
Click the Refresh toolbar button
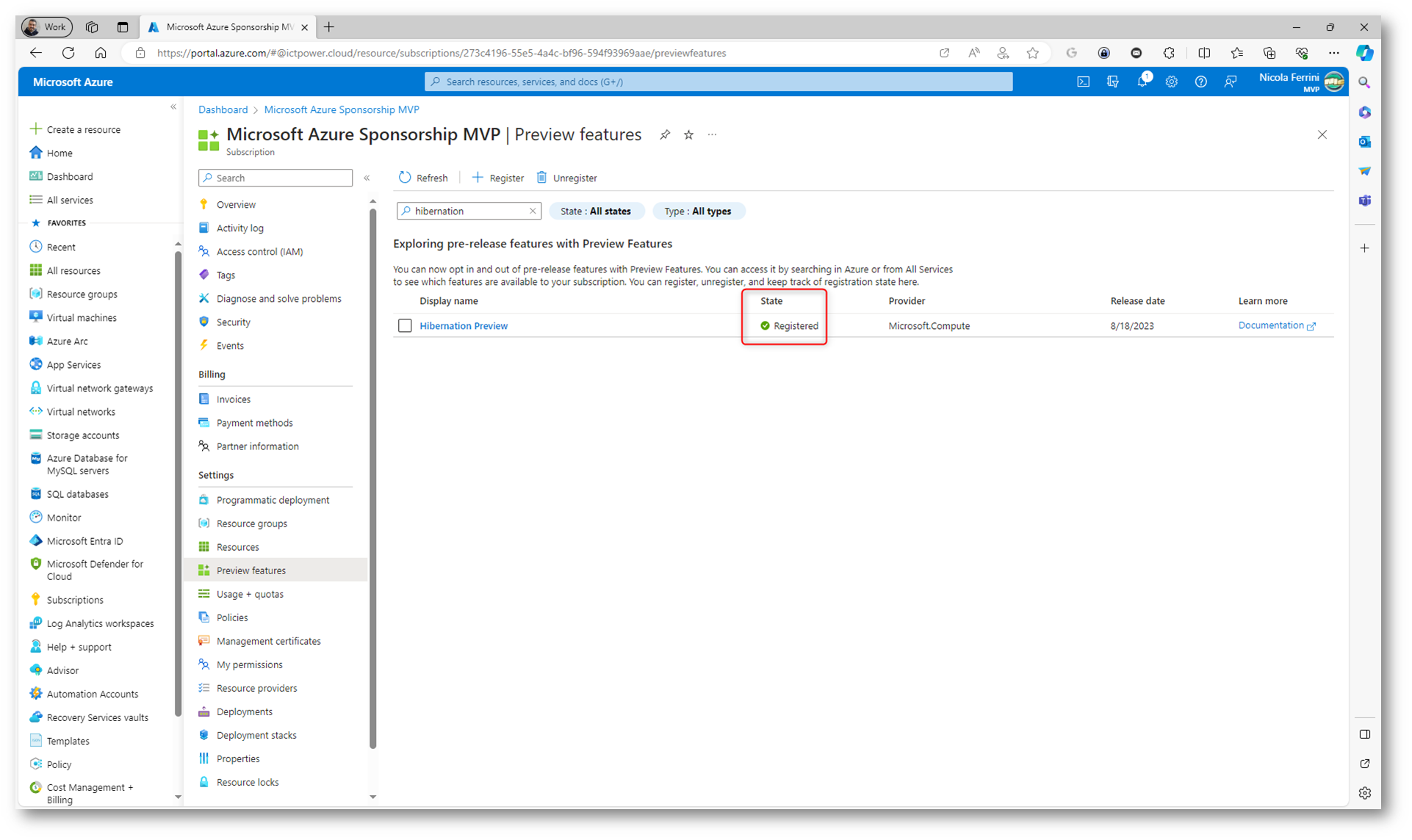[423, 178]
